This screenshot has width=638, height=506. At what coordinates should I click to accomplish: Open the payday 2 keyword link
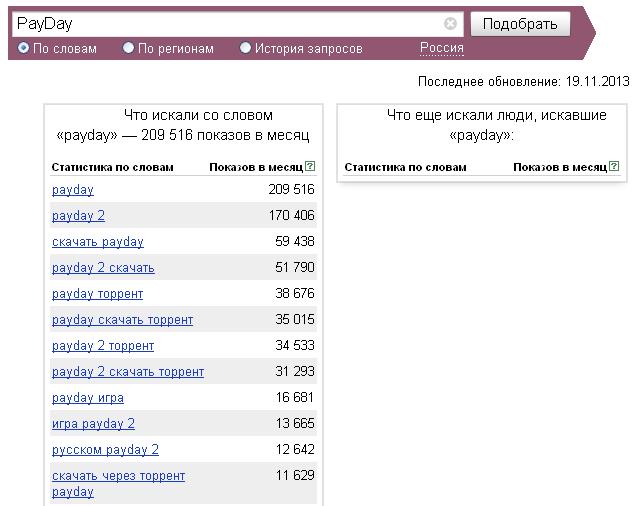coord(79,216)
